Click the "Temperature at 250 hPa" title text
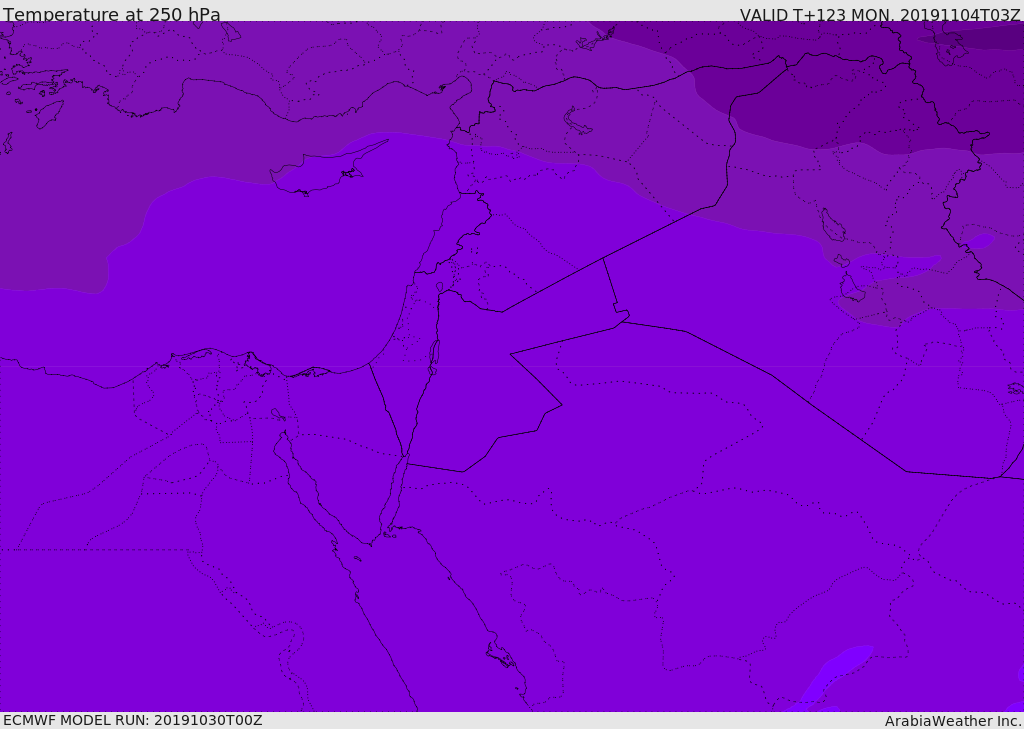This screenshot has height=729, width=1024. click(x=112, y=14)
